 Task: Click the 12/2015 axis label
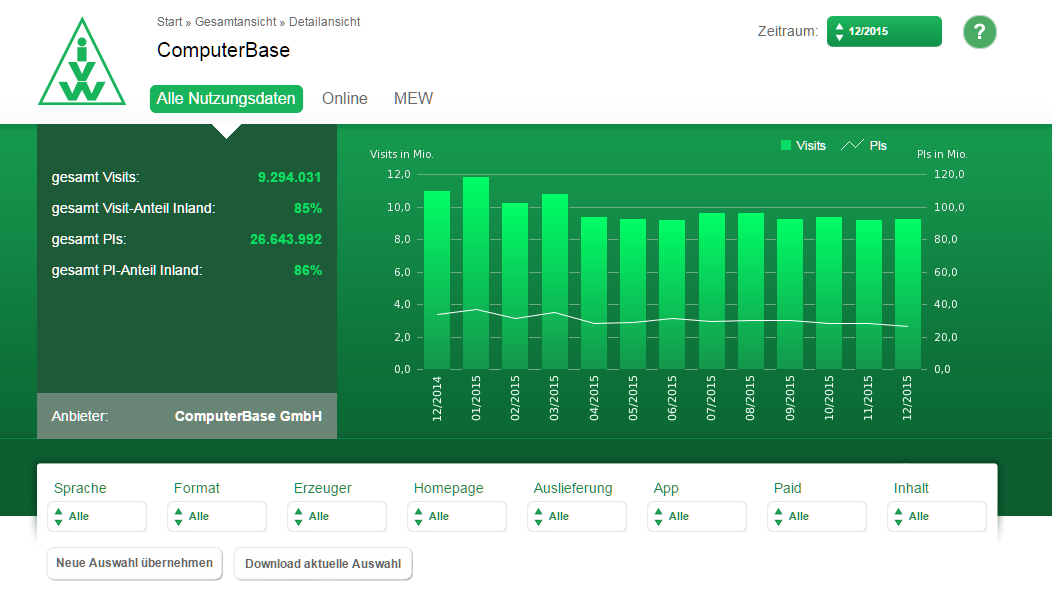[x=907, y=398]
